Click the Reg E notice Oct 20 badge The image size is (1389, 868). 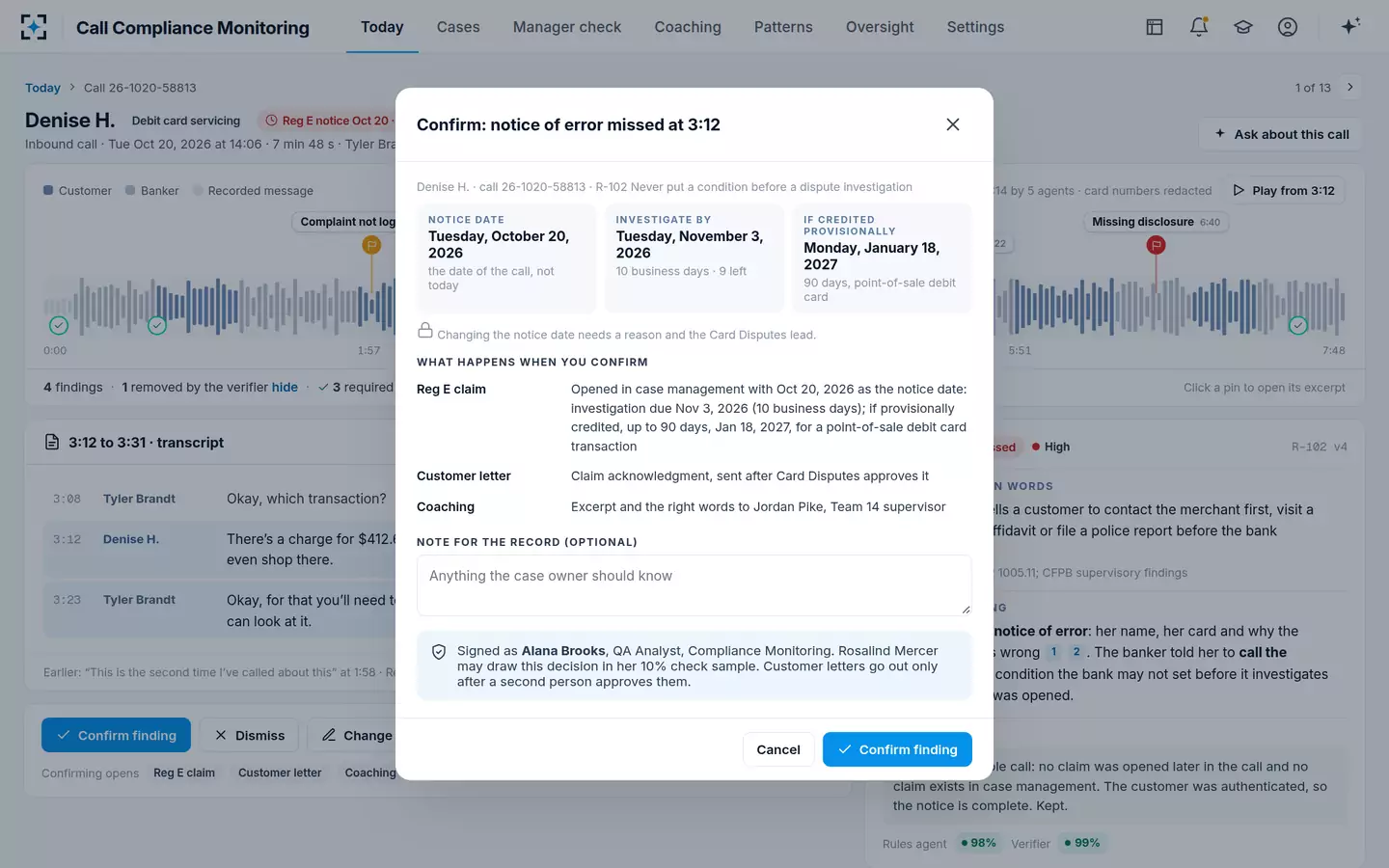[x=328, y=121]
